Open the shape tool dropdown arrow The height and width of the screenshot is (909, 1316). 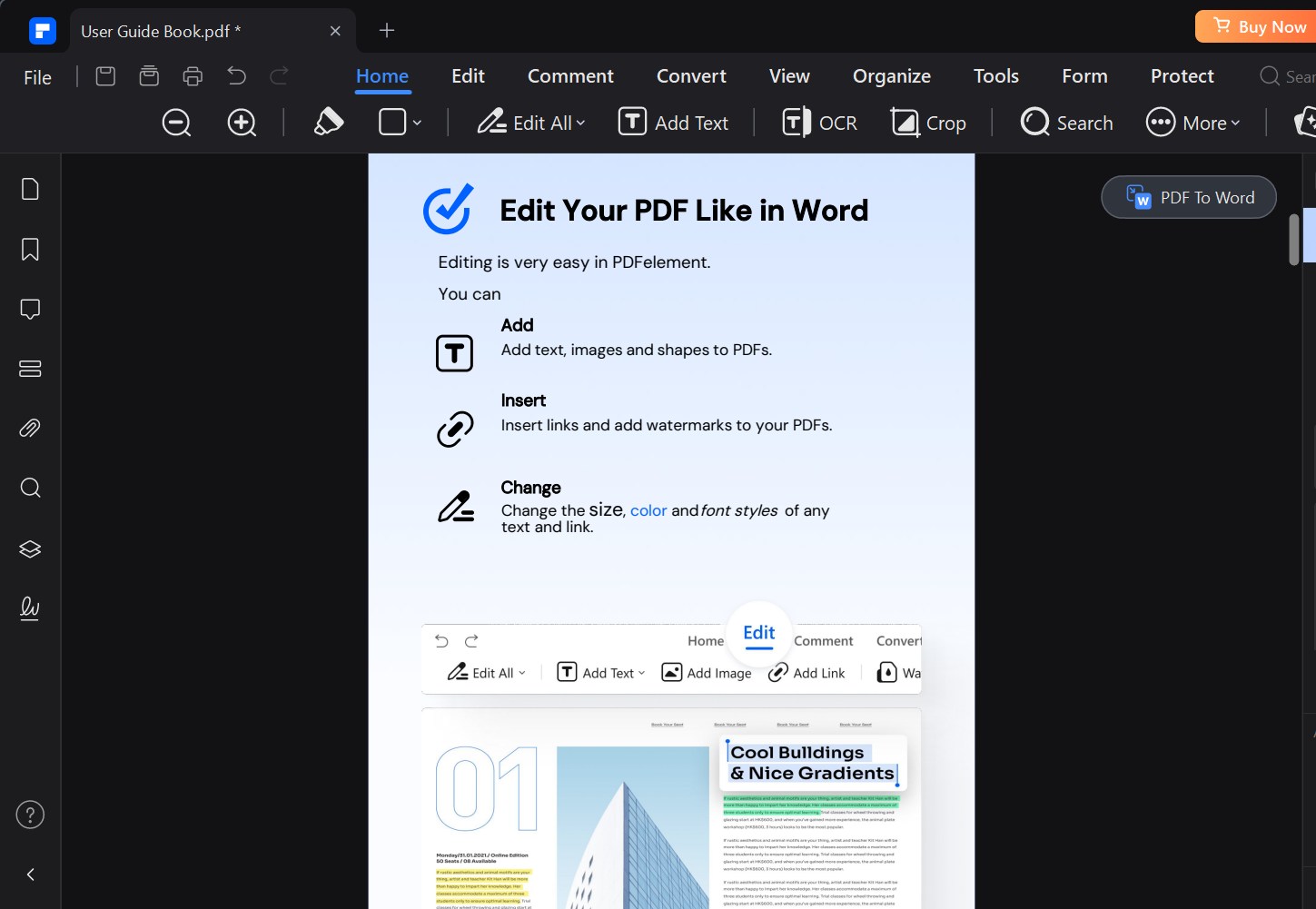coord(417,123)
